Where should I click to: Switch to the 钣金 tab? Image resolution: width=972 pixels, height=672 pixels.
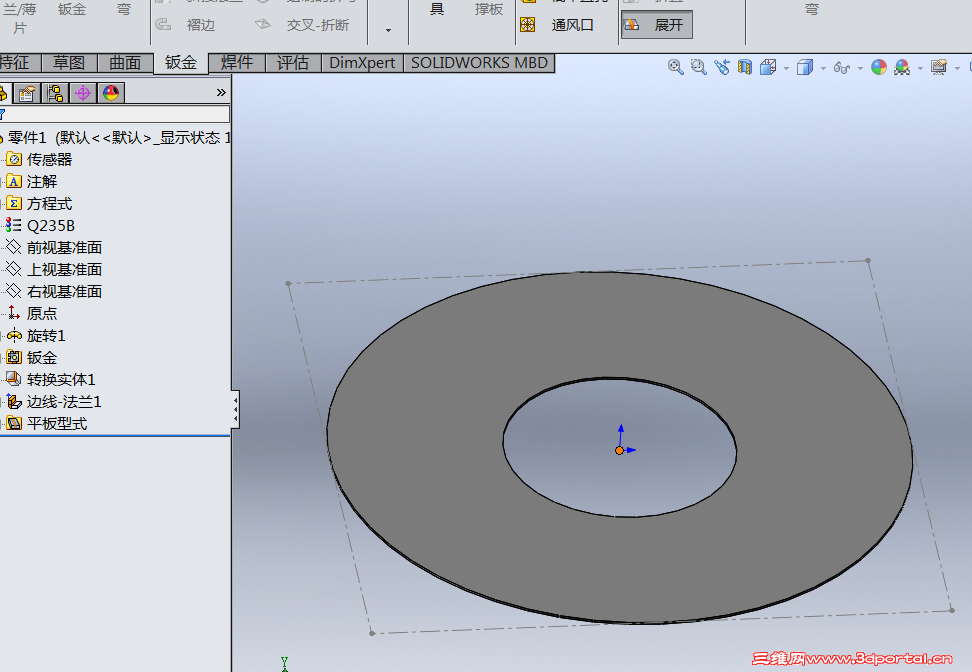(x=181, y=62)
